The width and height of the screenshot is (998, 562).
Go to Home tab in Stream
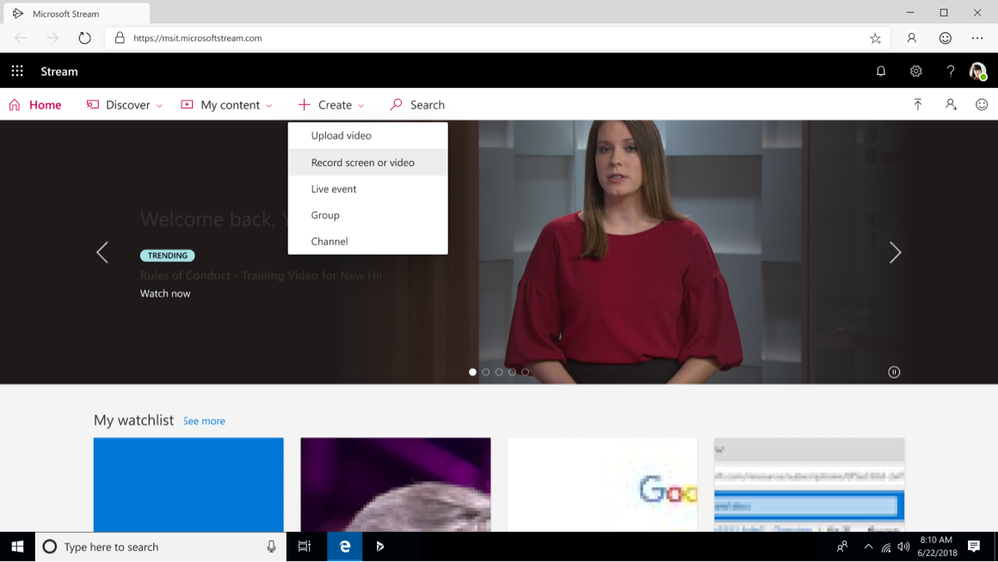point(35,105)
